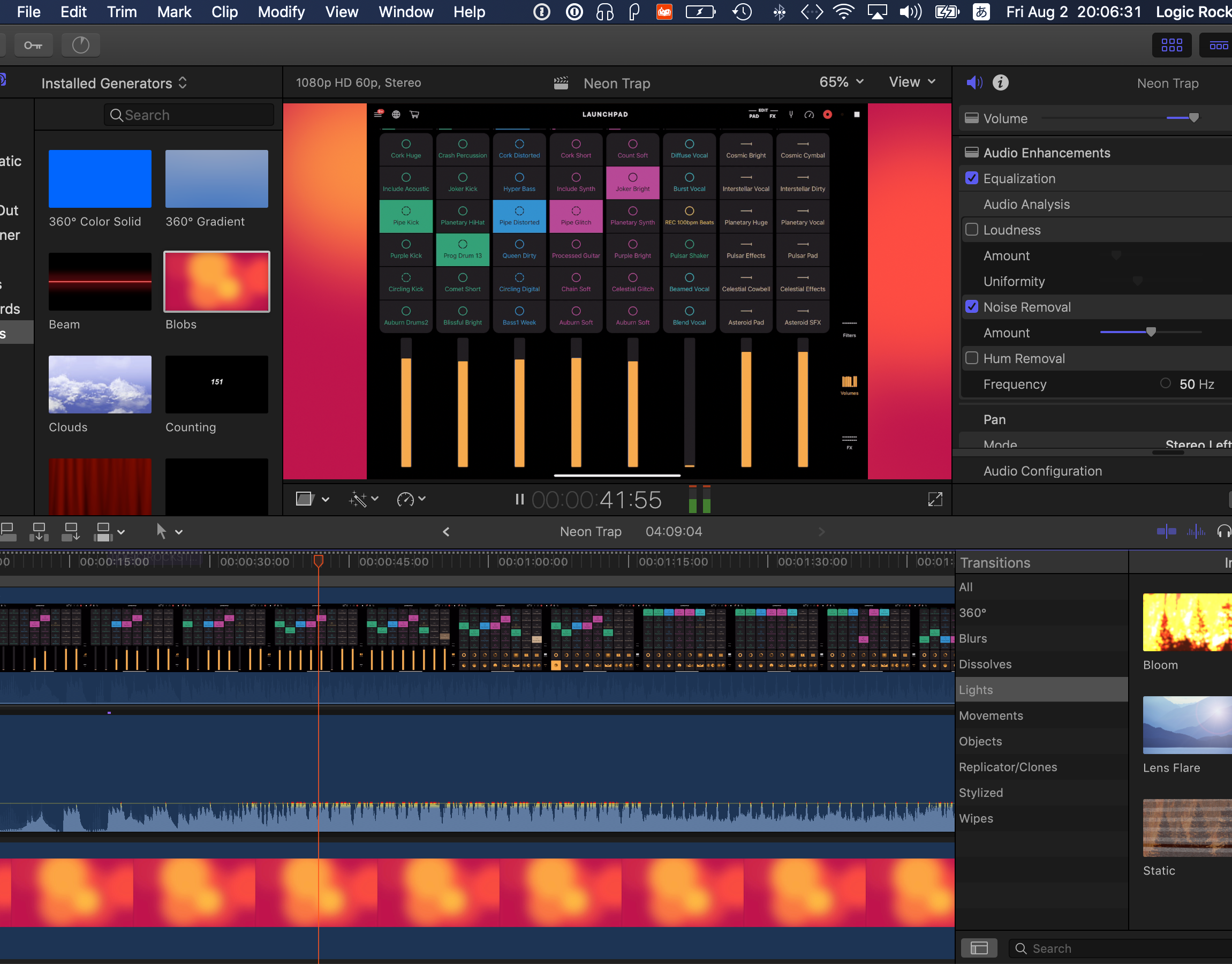1232x964 pixels.
Task: Toggle solo headphones icon
Action: [1223, 532]
